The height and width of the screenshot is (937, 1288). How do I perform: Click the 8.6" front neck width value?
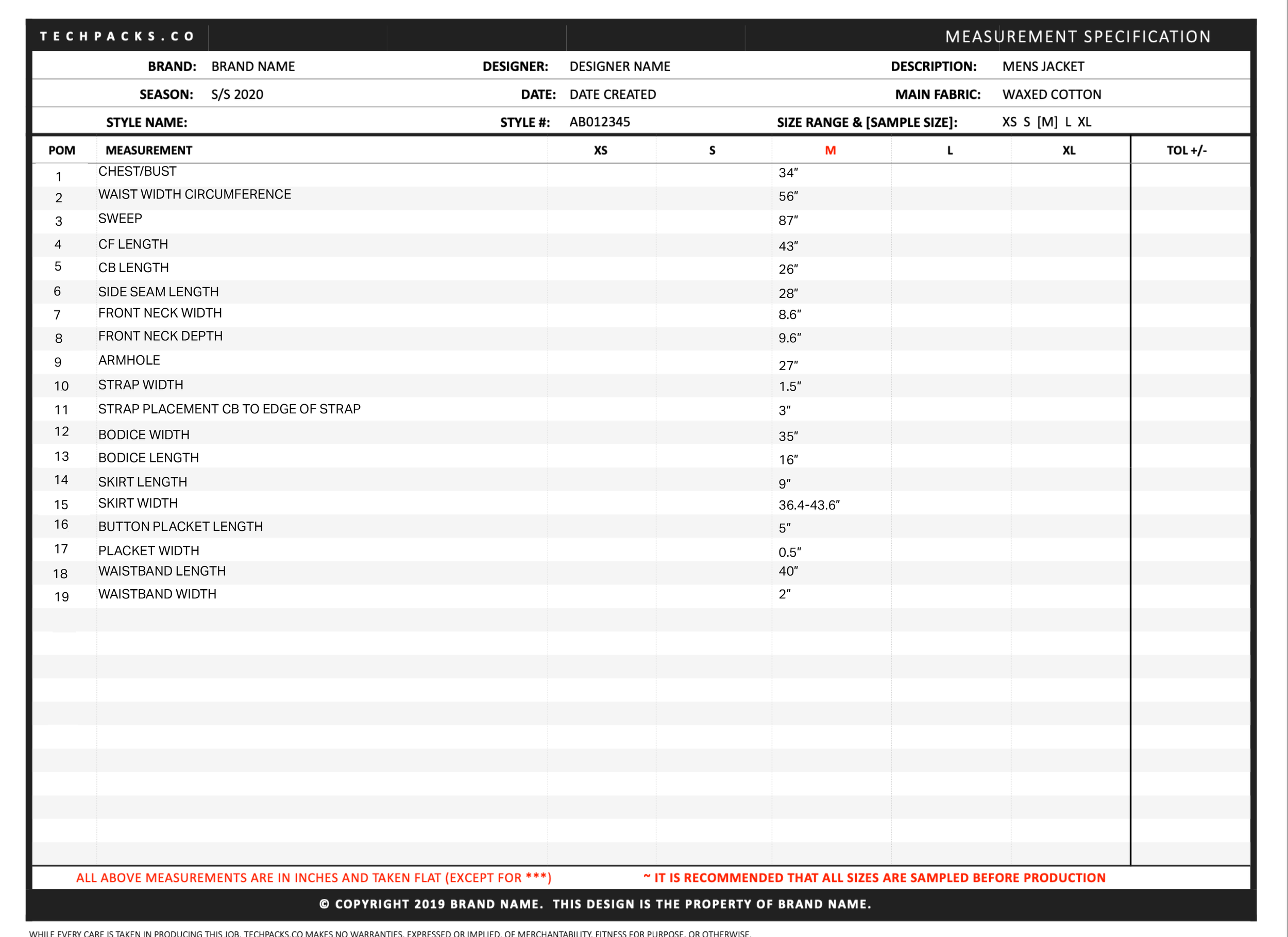point(789,314)
